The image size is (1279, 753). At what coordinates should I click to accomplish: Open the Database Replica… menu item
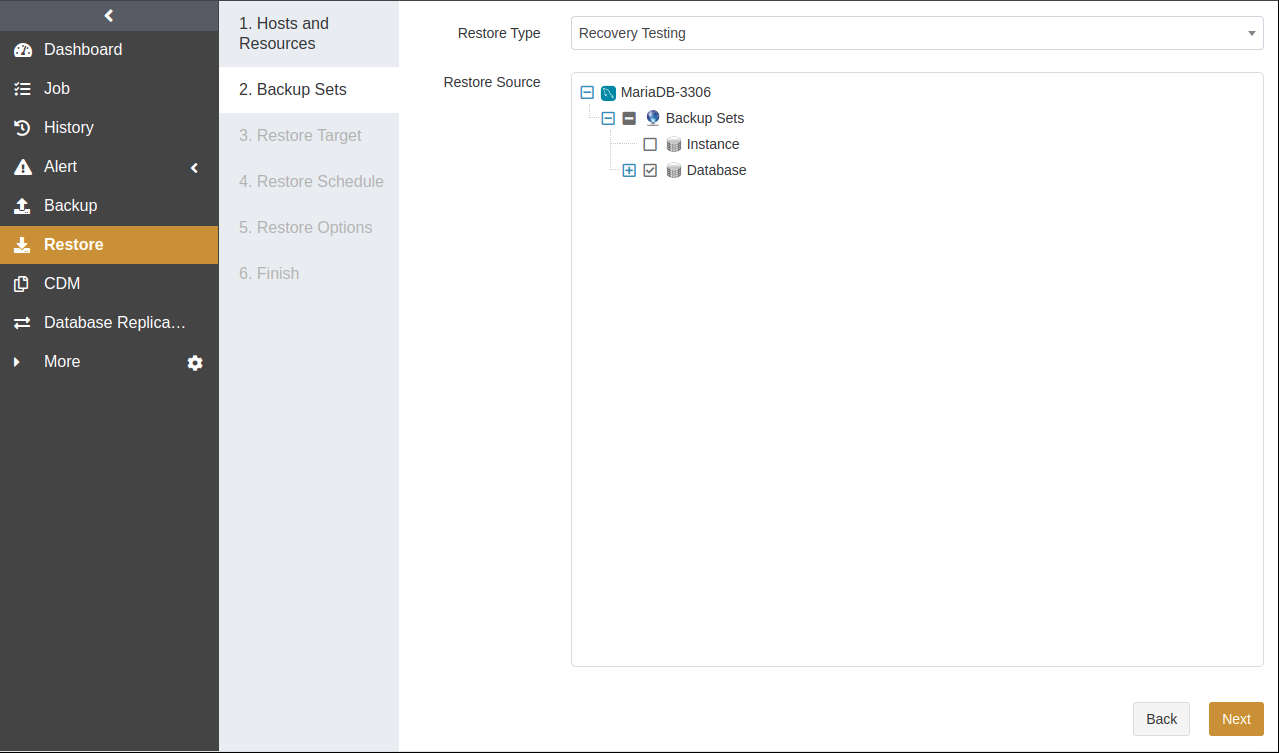pyautogui.click(x=109, y=323)
